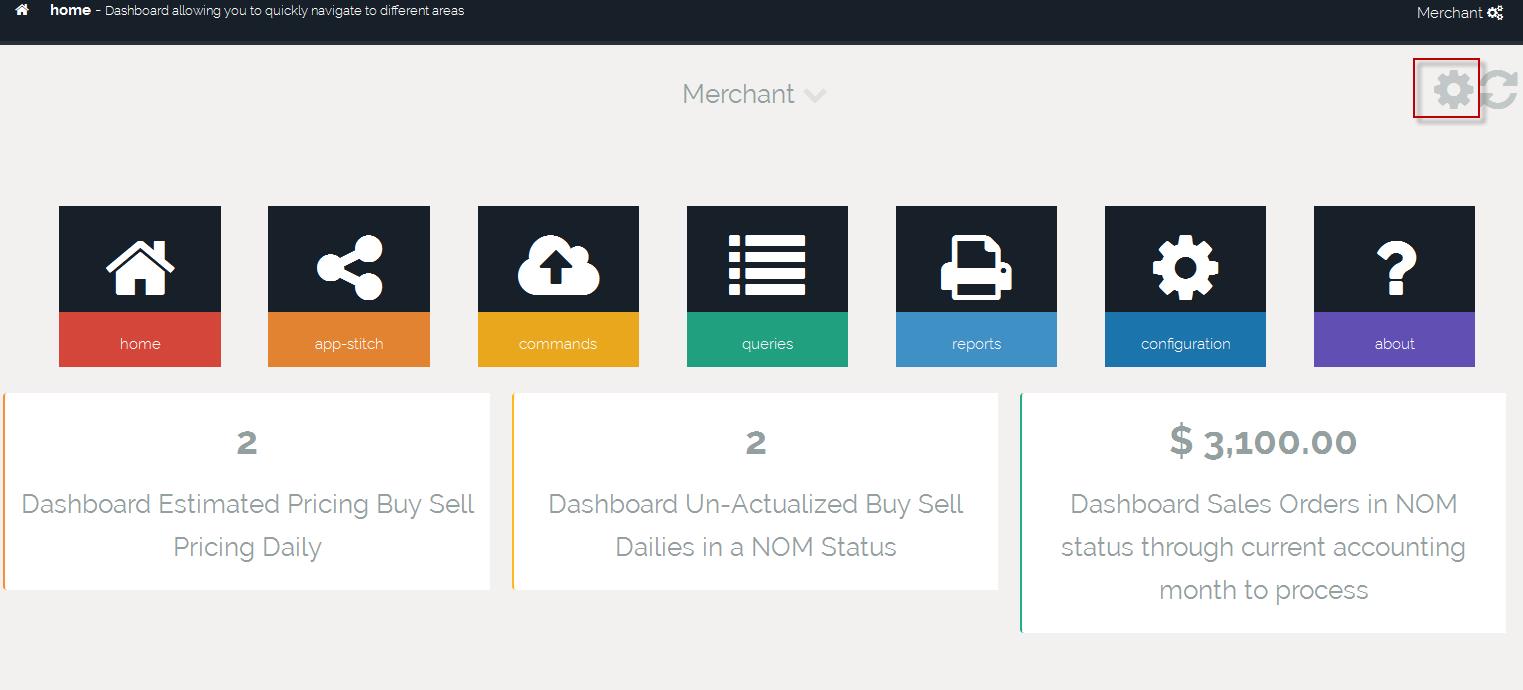Click the yellow 'commands' tile label
Screen dimensions: 1523x690
click(558, 343)
